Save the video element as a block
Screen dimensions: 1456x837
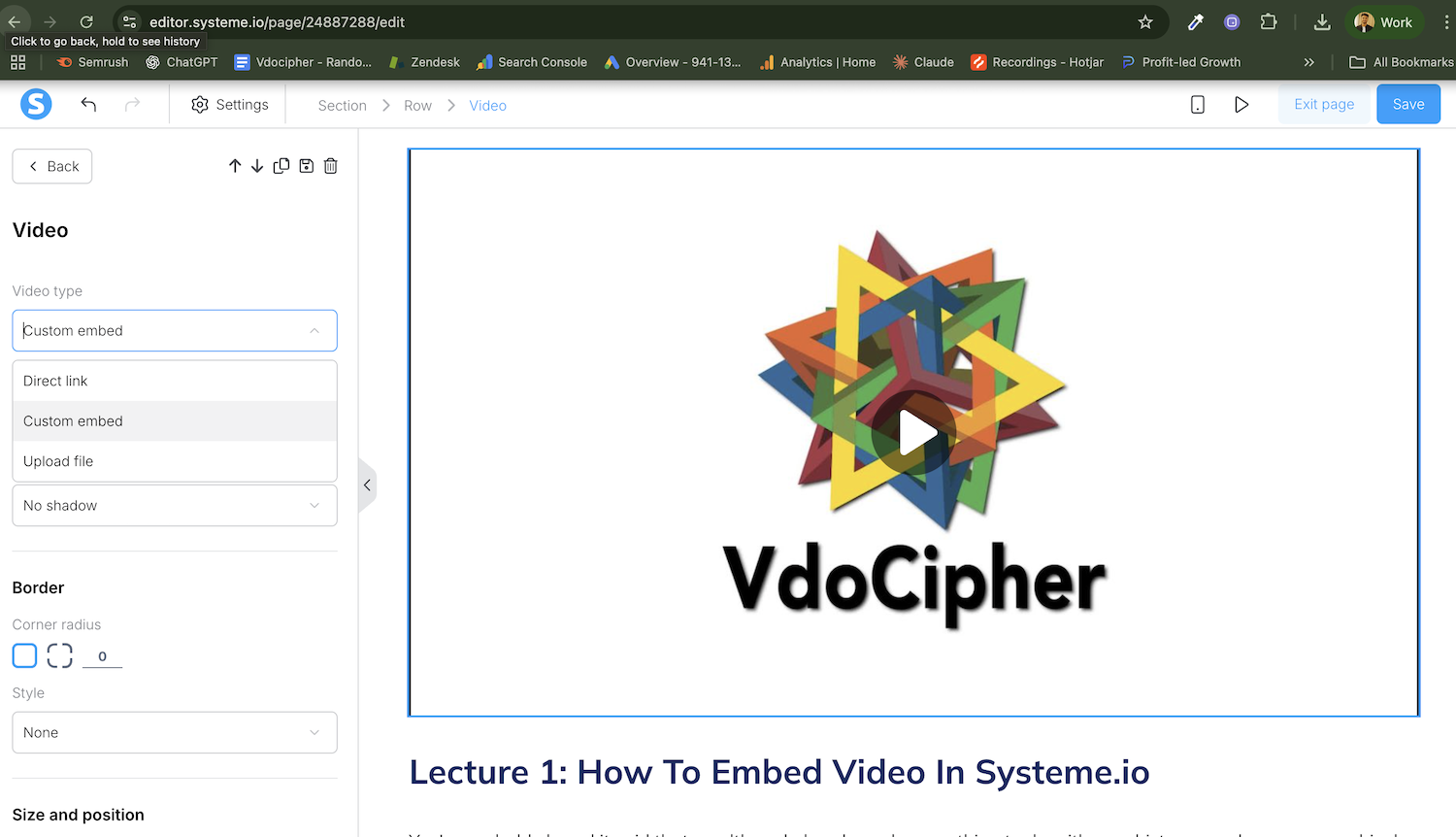306,166
